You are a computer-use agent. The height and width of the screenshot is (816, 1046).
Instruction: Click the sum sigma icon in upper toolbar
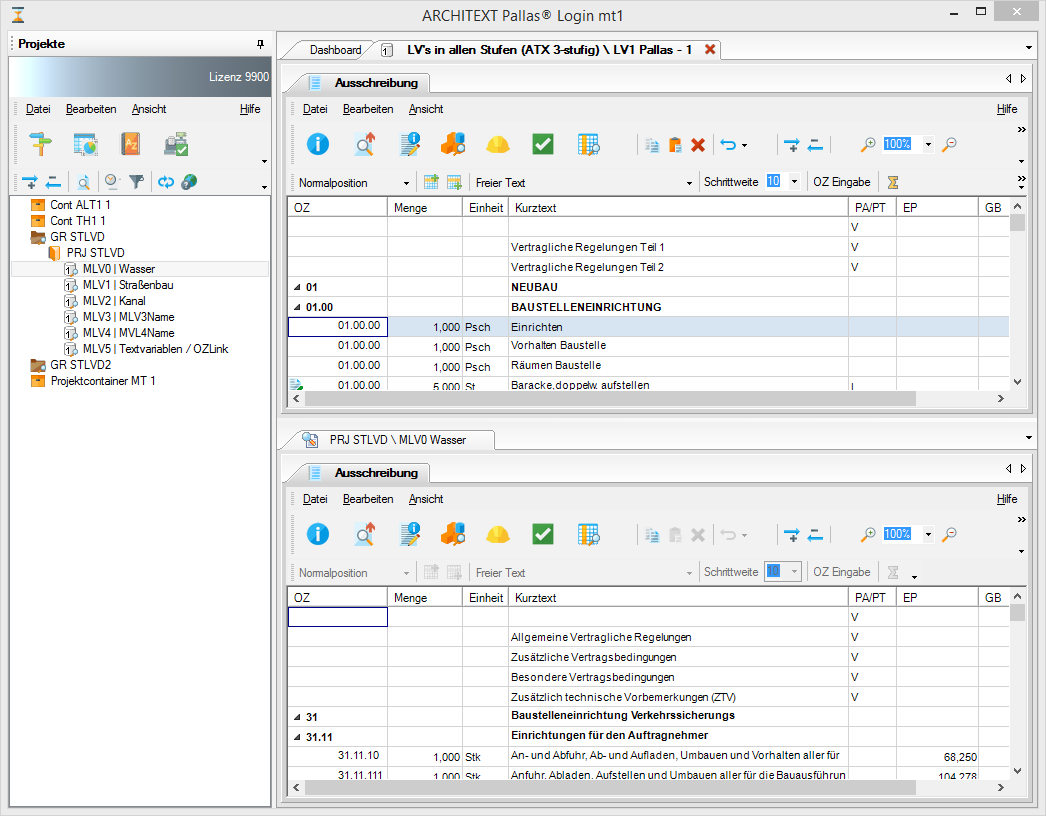click(x=893, y=182)
